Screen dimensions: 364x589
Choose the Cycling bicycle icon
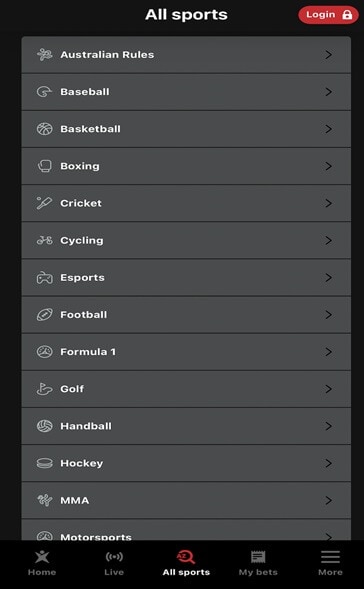[x=44, y=240]
